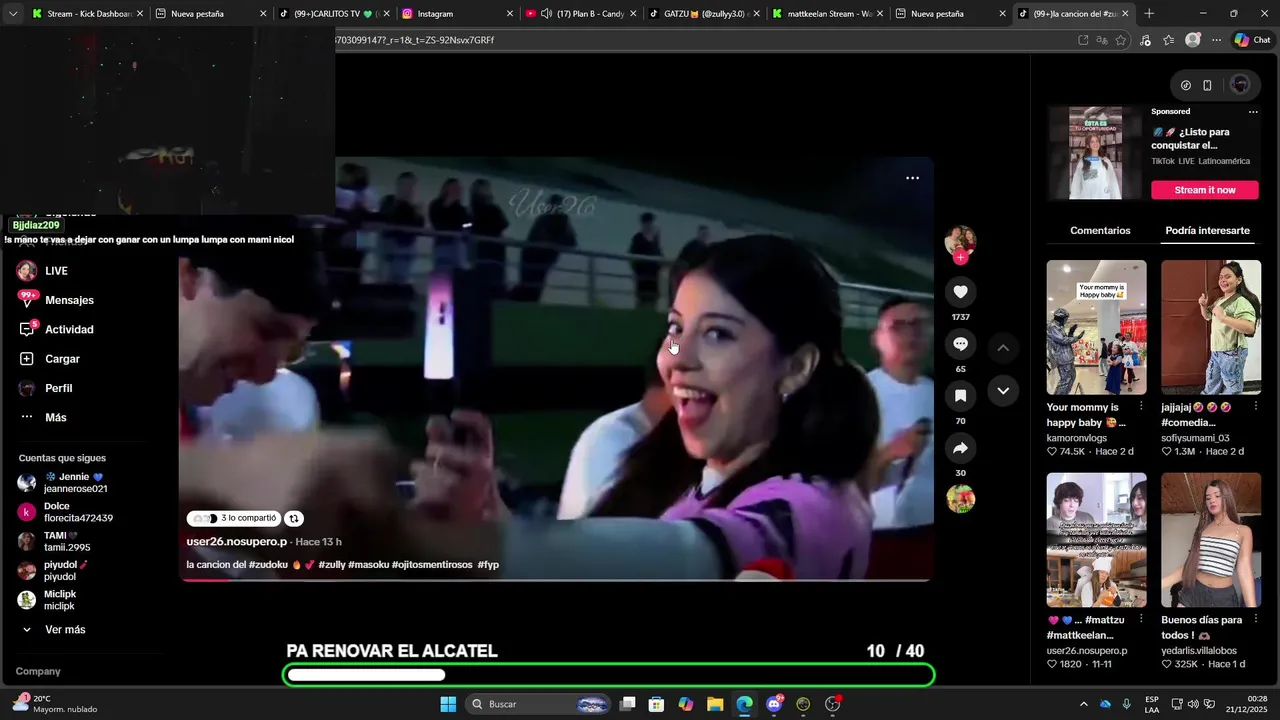Image resolution: width=1280 pixels, height=720 pixels.
Task: Switch to Comentarios tab
Action: click(1100, 231)
